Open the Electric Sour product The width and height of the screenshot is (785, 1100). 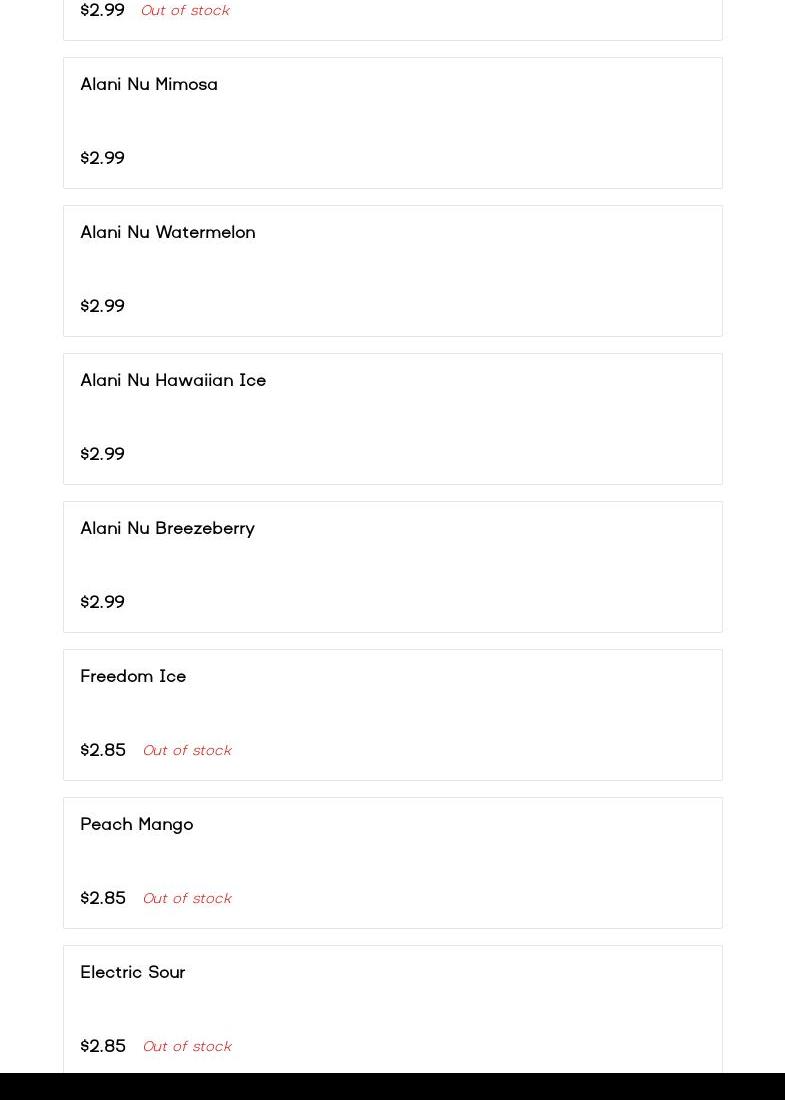click(133, 973)
